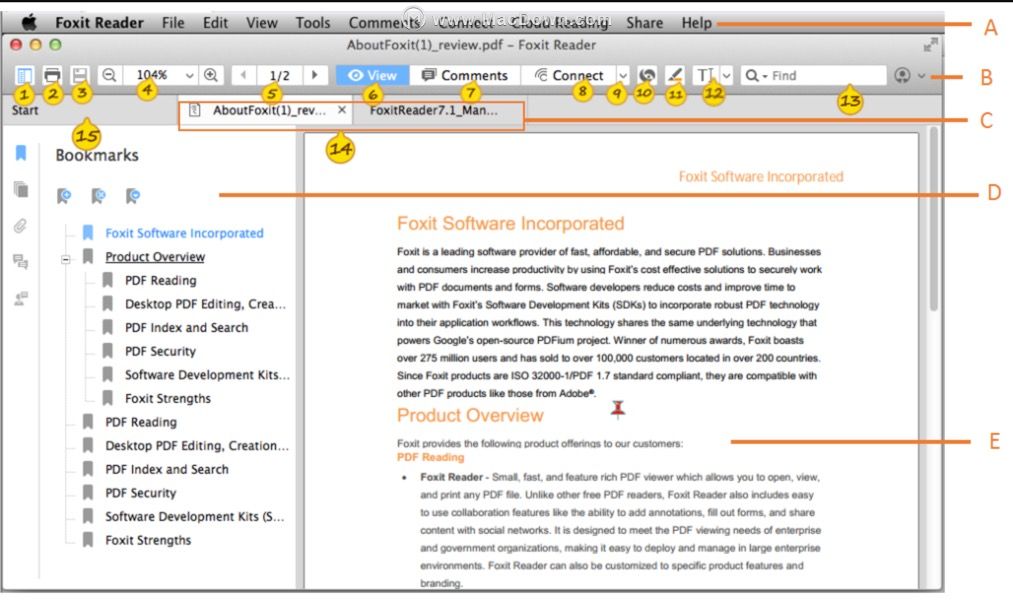The height and width of the screenshot is (600, 1013).
Task: Collapse the Product Overview bookmark tree
Action: coord(65,260)
